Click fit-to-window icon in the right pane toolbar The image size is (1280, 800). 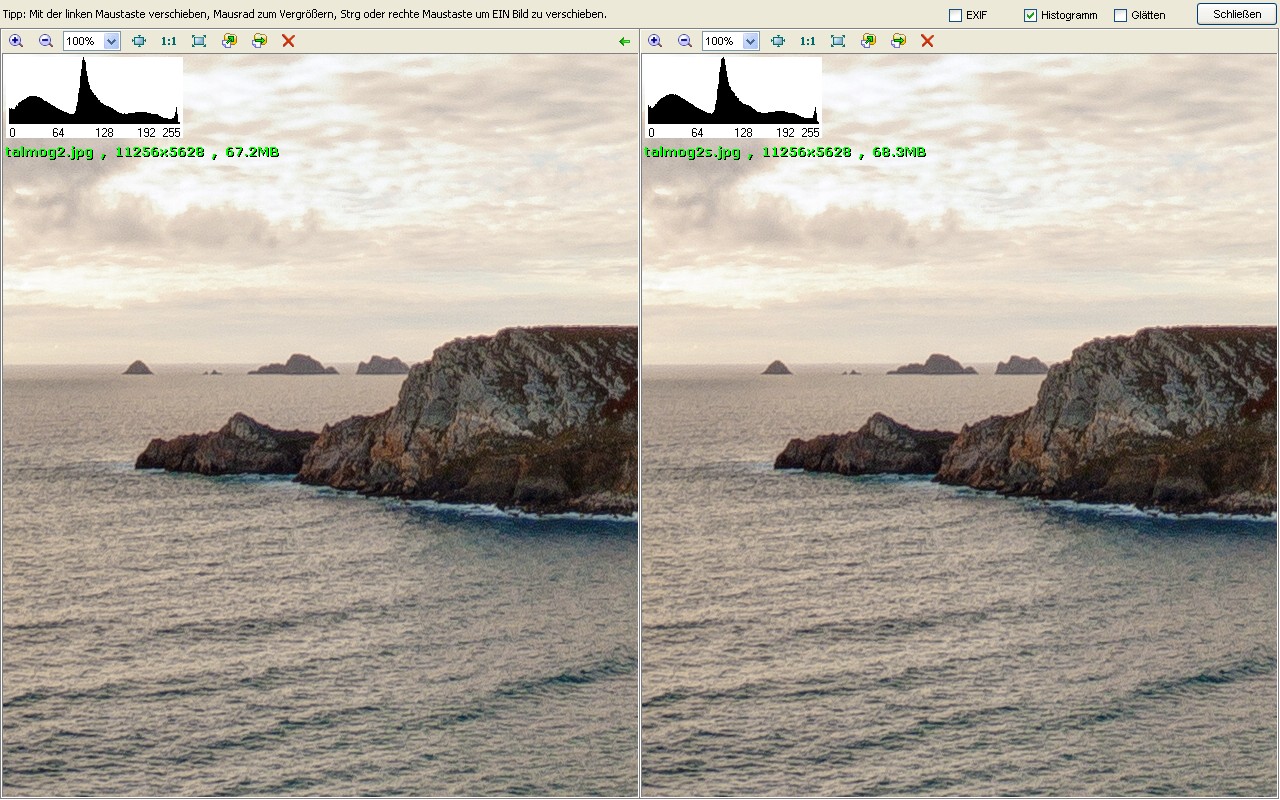[838, 41]
